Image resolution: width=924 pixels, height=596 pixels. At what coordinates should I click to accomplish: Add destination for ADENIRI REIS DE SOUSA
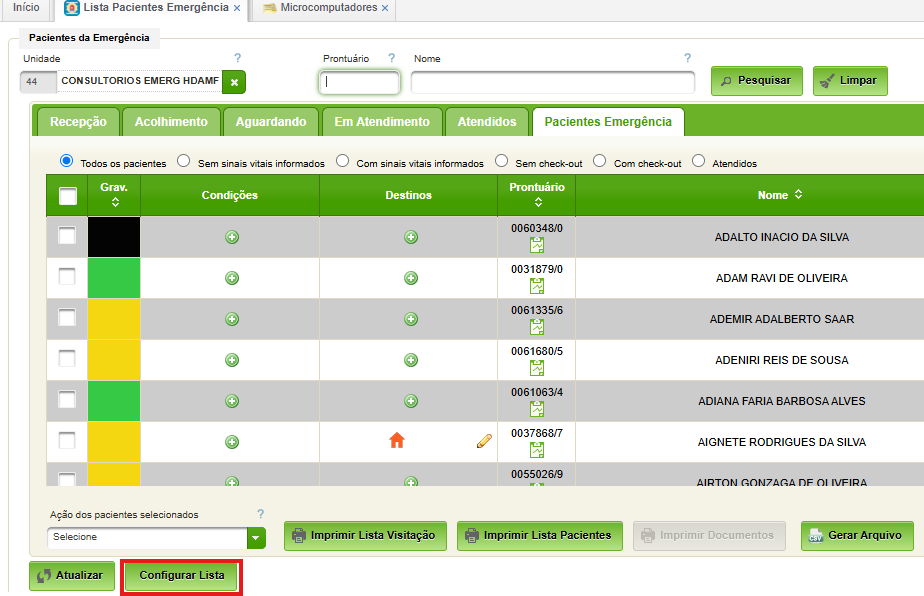[411, 360]
